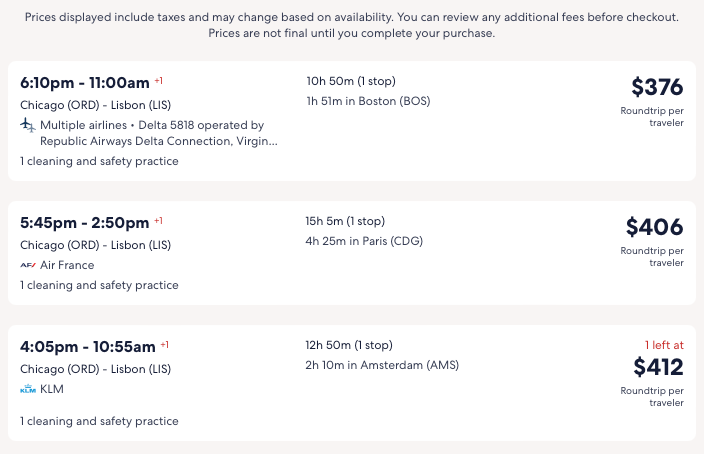The image size is (704, 454).
Task: Select the 6:10pm - 11:00am flight
Action: point(85,82)
